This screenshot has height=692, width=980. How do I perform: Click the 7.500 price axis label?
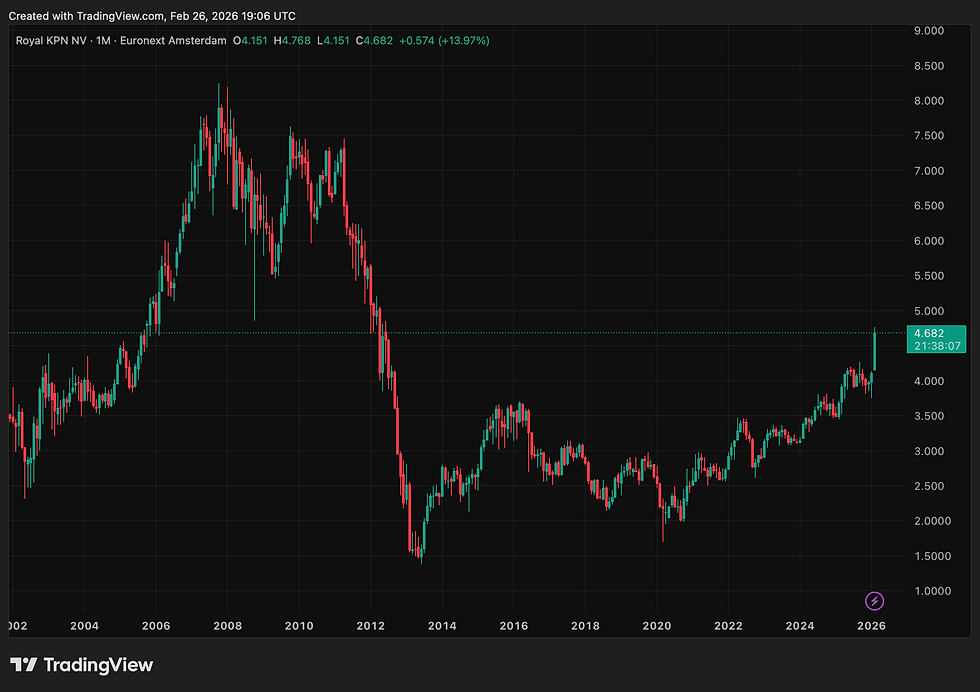pyautogui.click(x=929, y=136)
